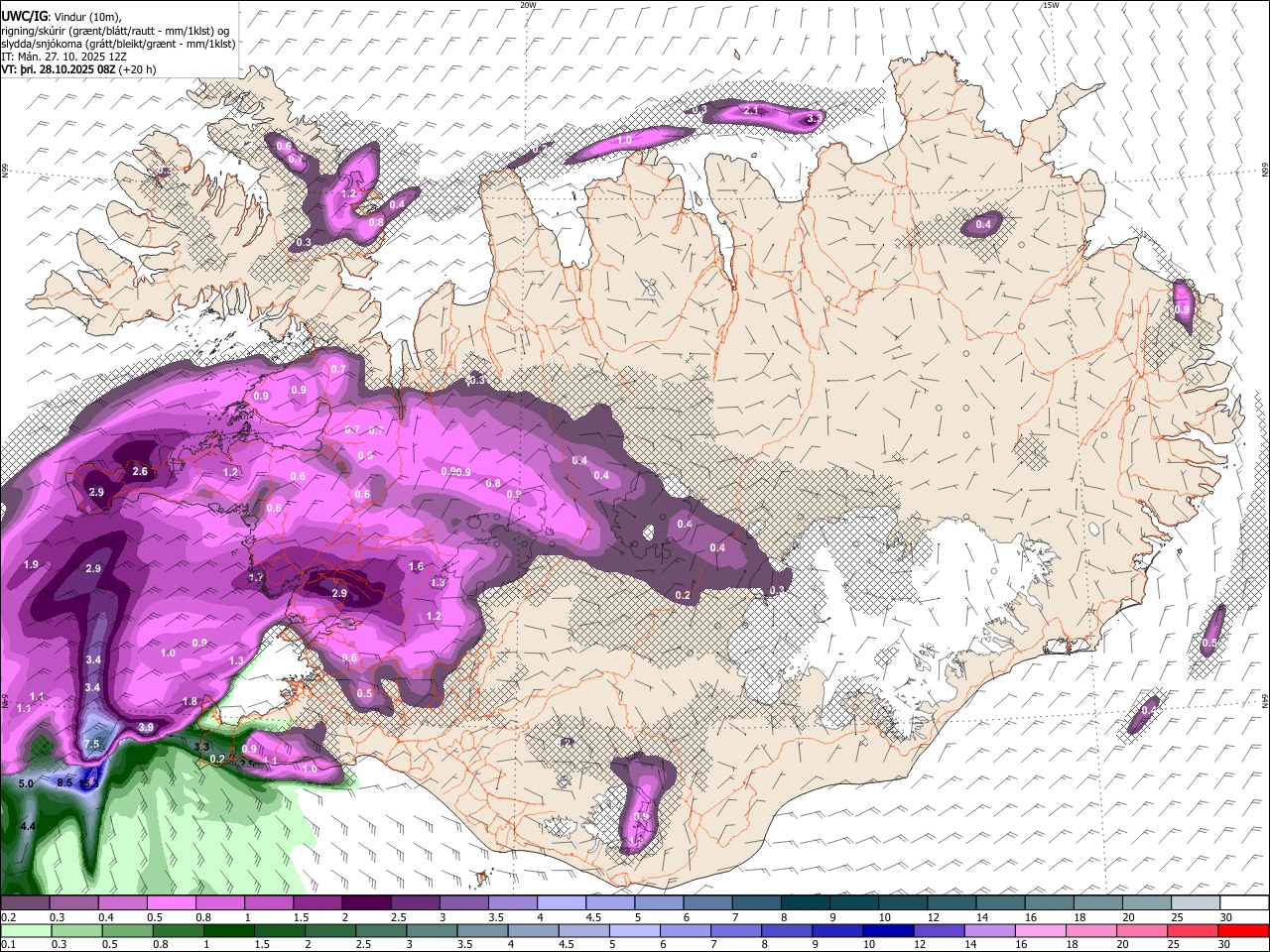Click the '7.5' precipitation value on the map

92,745
